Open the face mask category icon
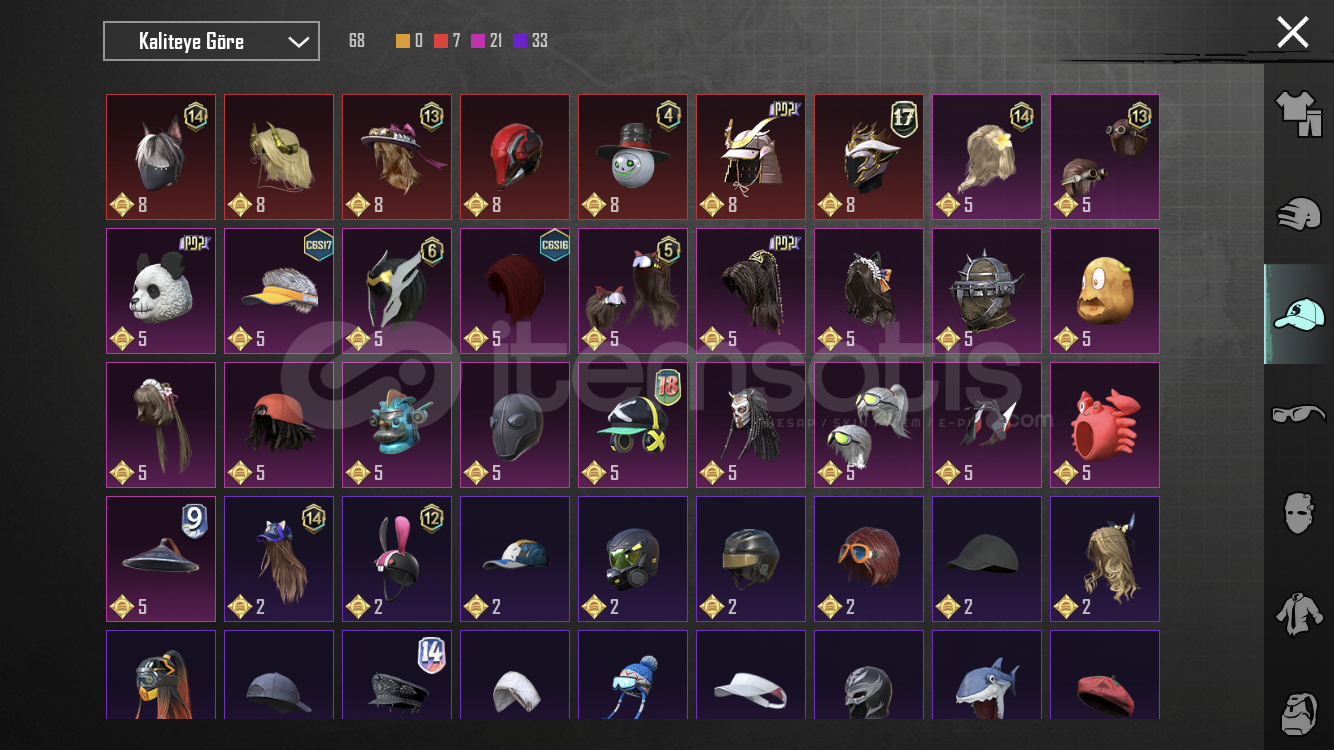This screenshot has height=750, width=1334. point(1298,513)
